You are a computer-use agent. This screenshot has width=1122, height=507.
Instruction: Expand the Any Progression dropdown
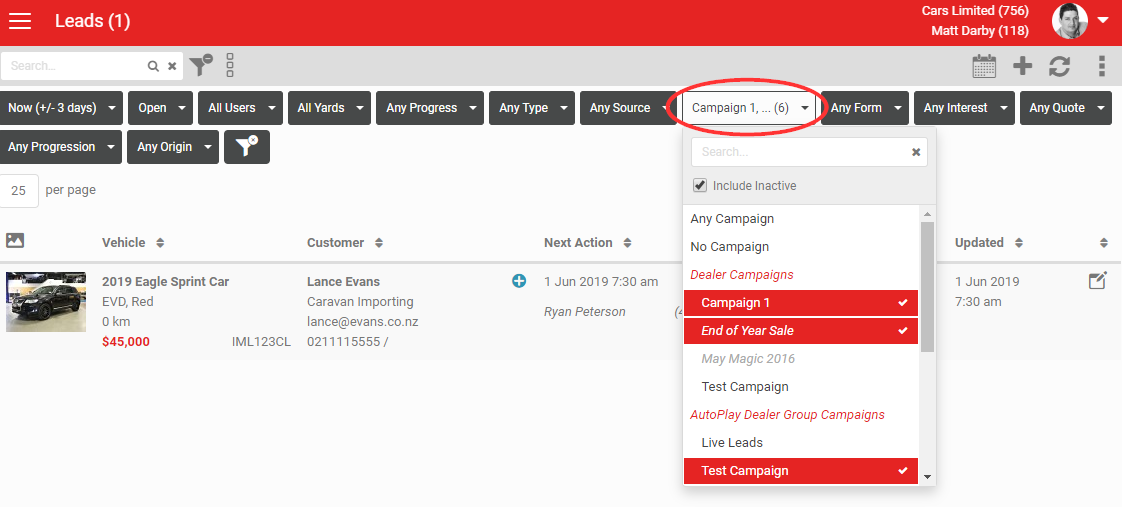pos(61,147)
